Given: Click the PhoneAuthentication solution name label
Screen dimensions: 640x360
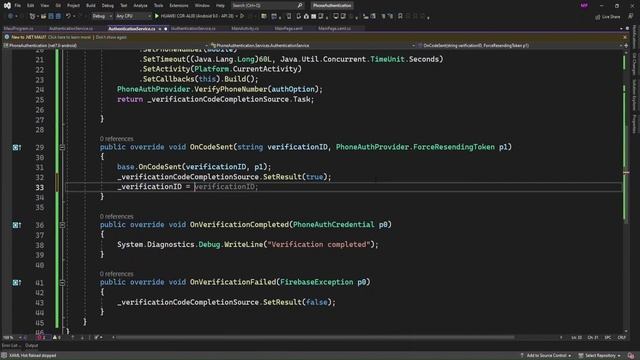Looking at the screenshot, I should pyautogui.click(x=332, y=6).
